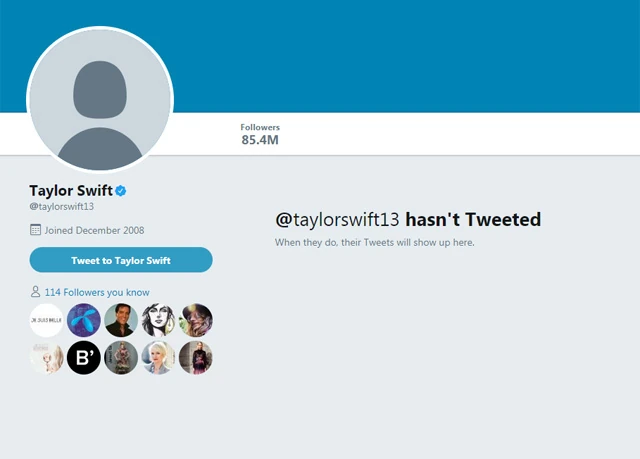Click the person icon beside Followers you know

point(36,292)
